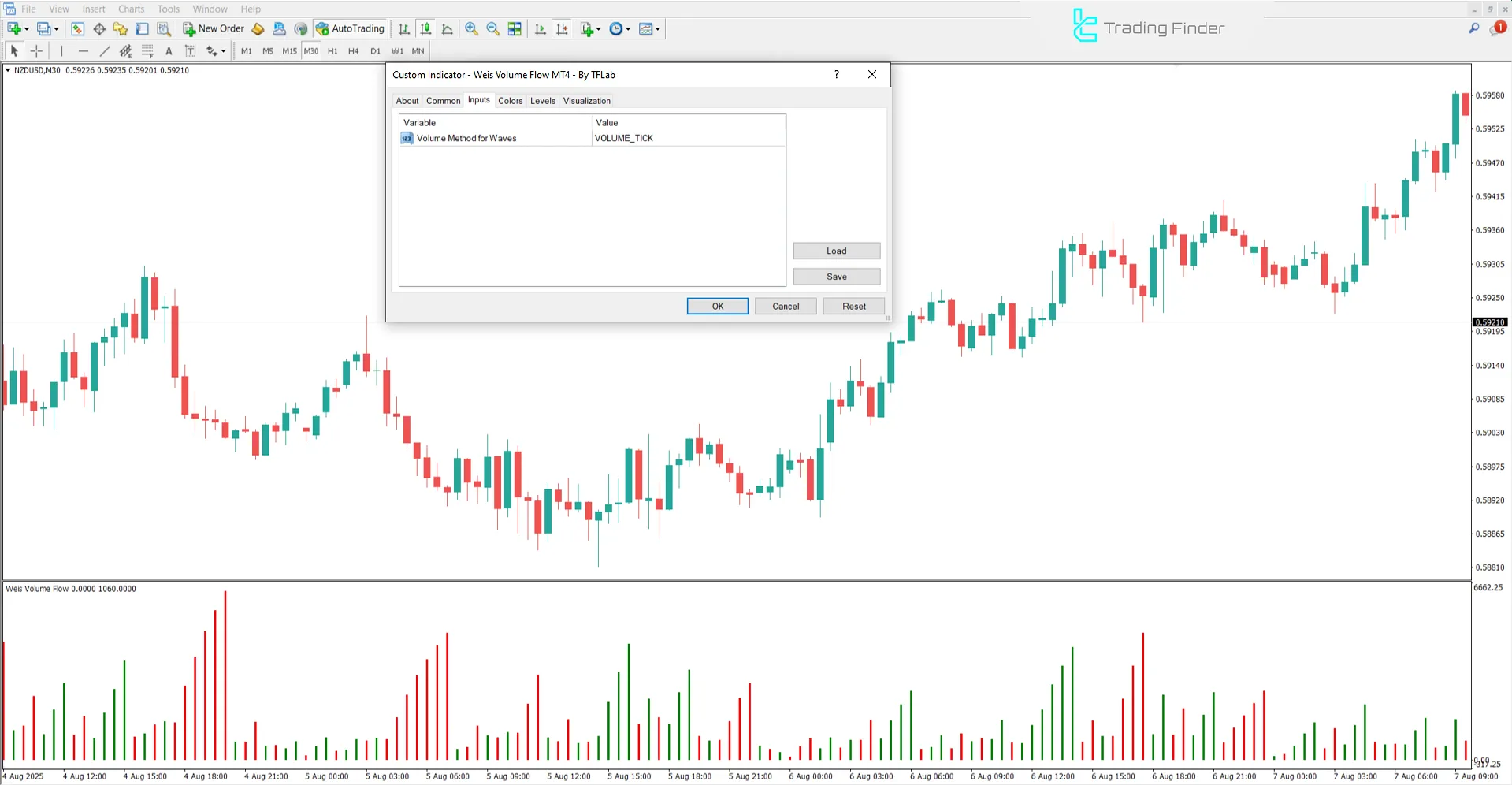
Task: Click the OK button
Action: coord(717,306)
